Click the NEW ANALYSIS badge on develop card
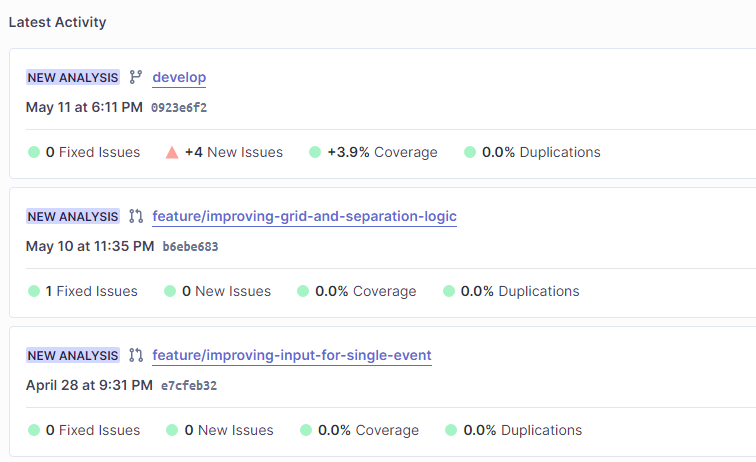Image resolution: width=756 pixels, height=462 pixels. [73, 77]
